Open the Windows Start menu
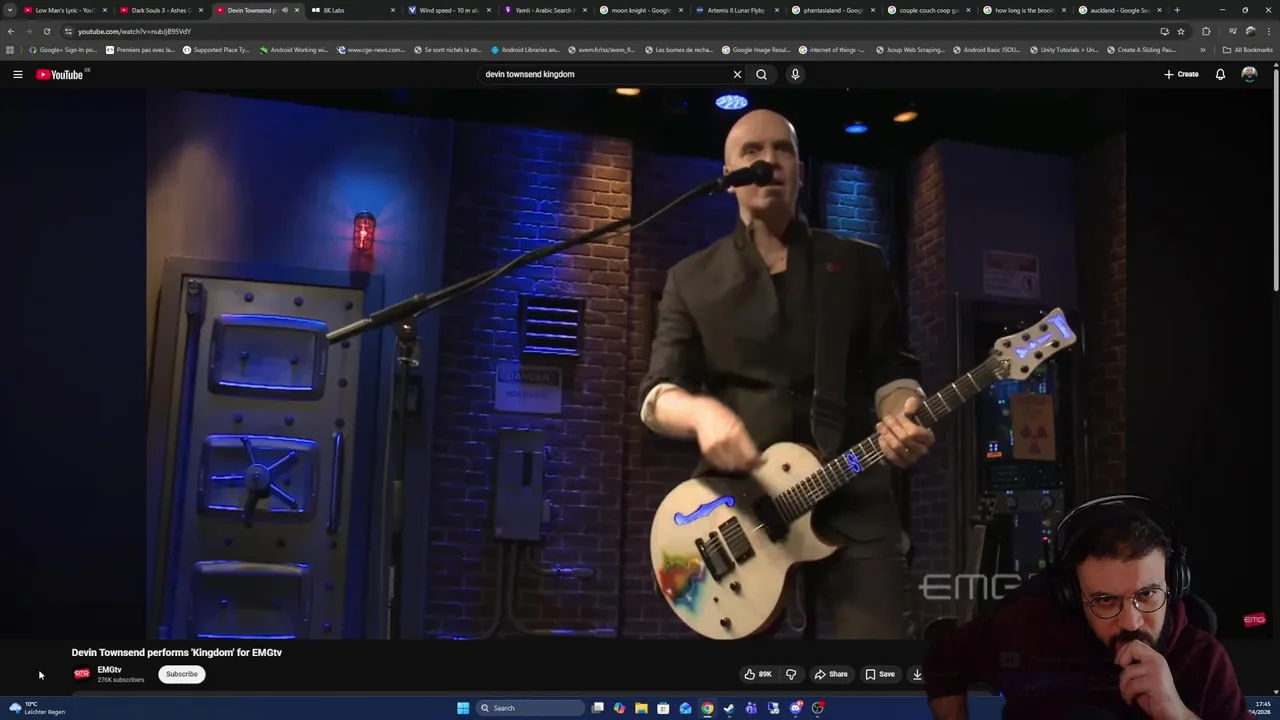The image size is (1280, 720). click(x=463, y=708)
